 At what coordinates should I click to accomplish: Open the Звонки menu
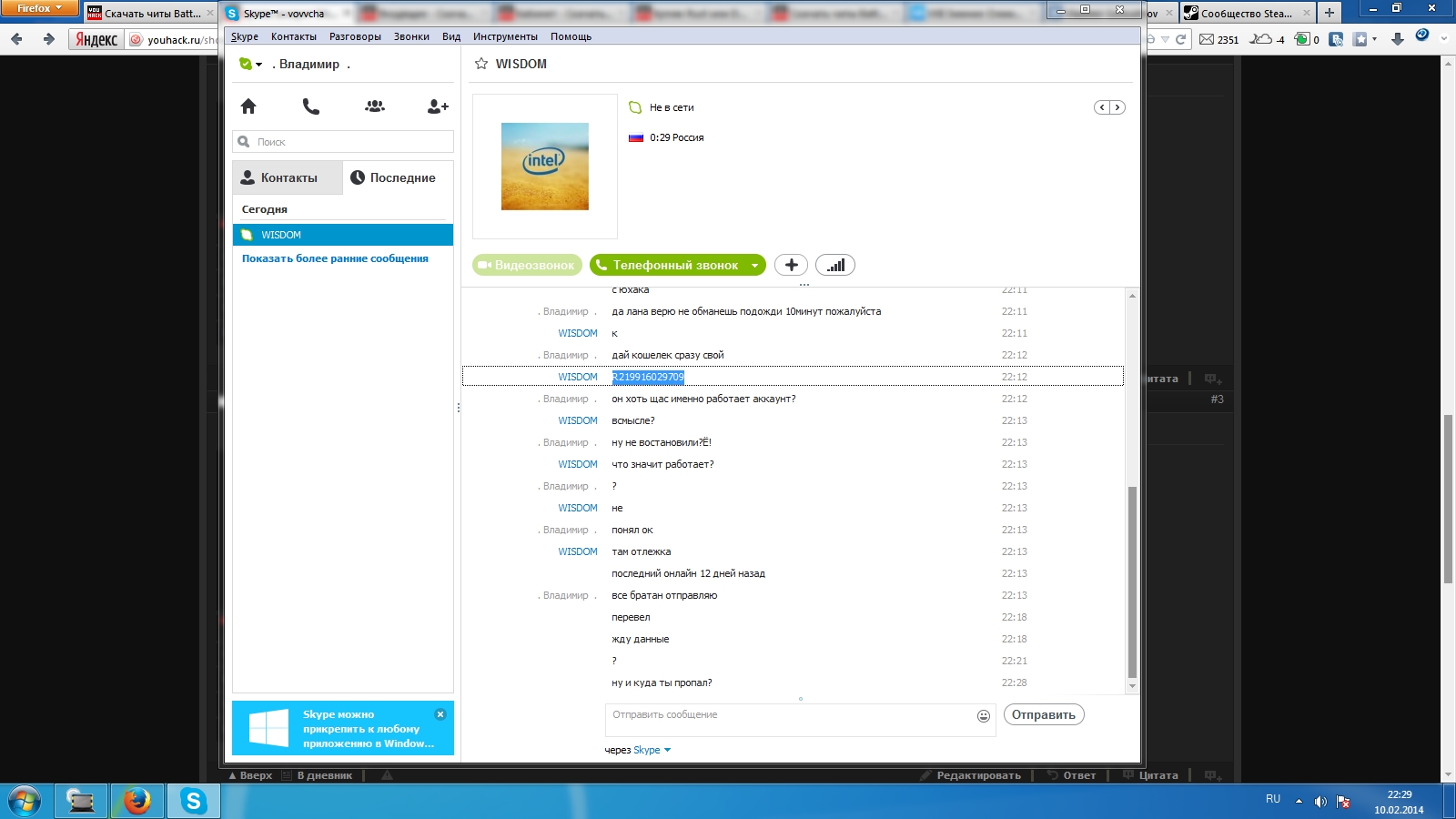coord(411,36)
